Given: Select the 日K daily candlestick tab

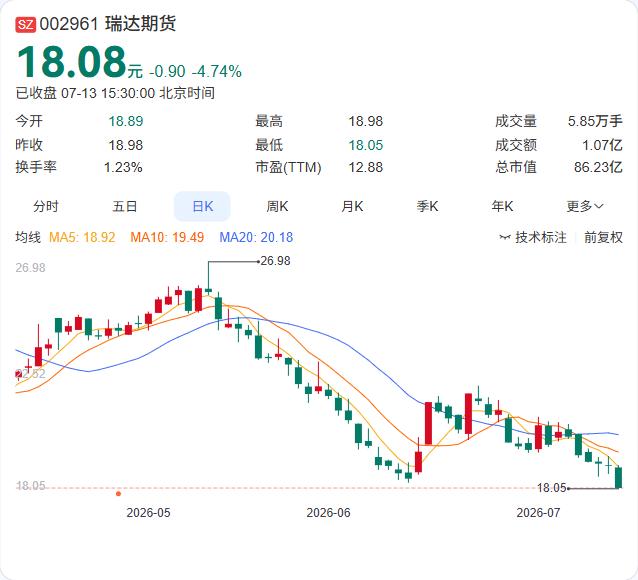Looking at the screenshot, I should tap(202, 206).
